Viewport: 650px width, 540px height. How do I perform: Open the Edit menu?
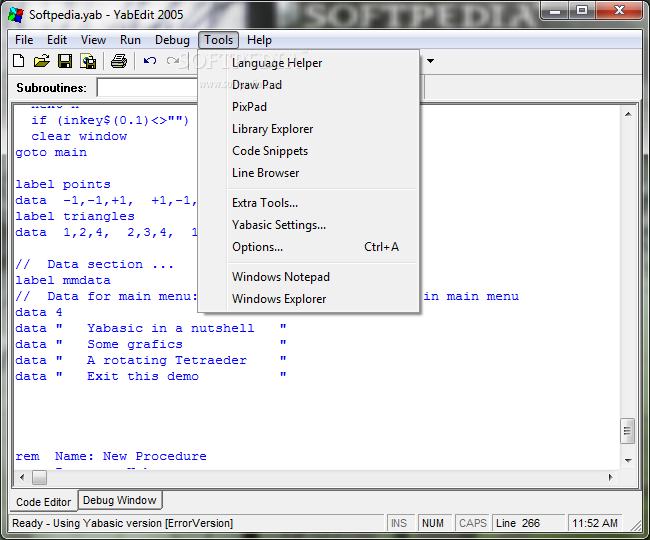57,40
